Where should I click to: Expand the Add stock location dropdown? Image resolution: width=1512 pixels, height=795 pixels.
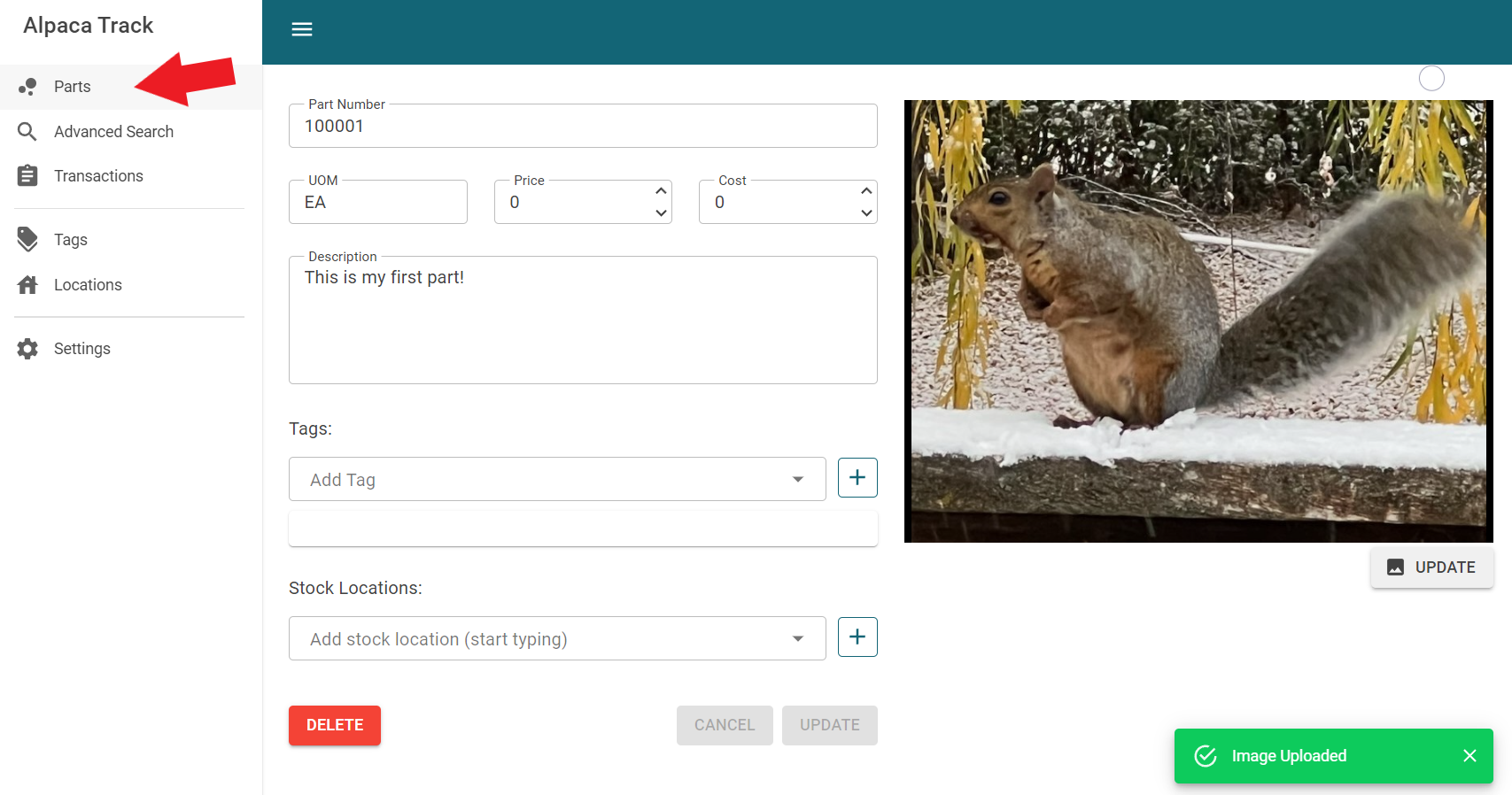(797, 639)
